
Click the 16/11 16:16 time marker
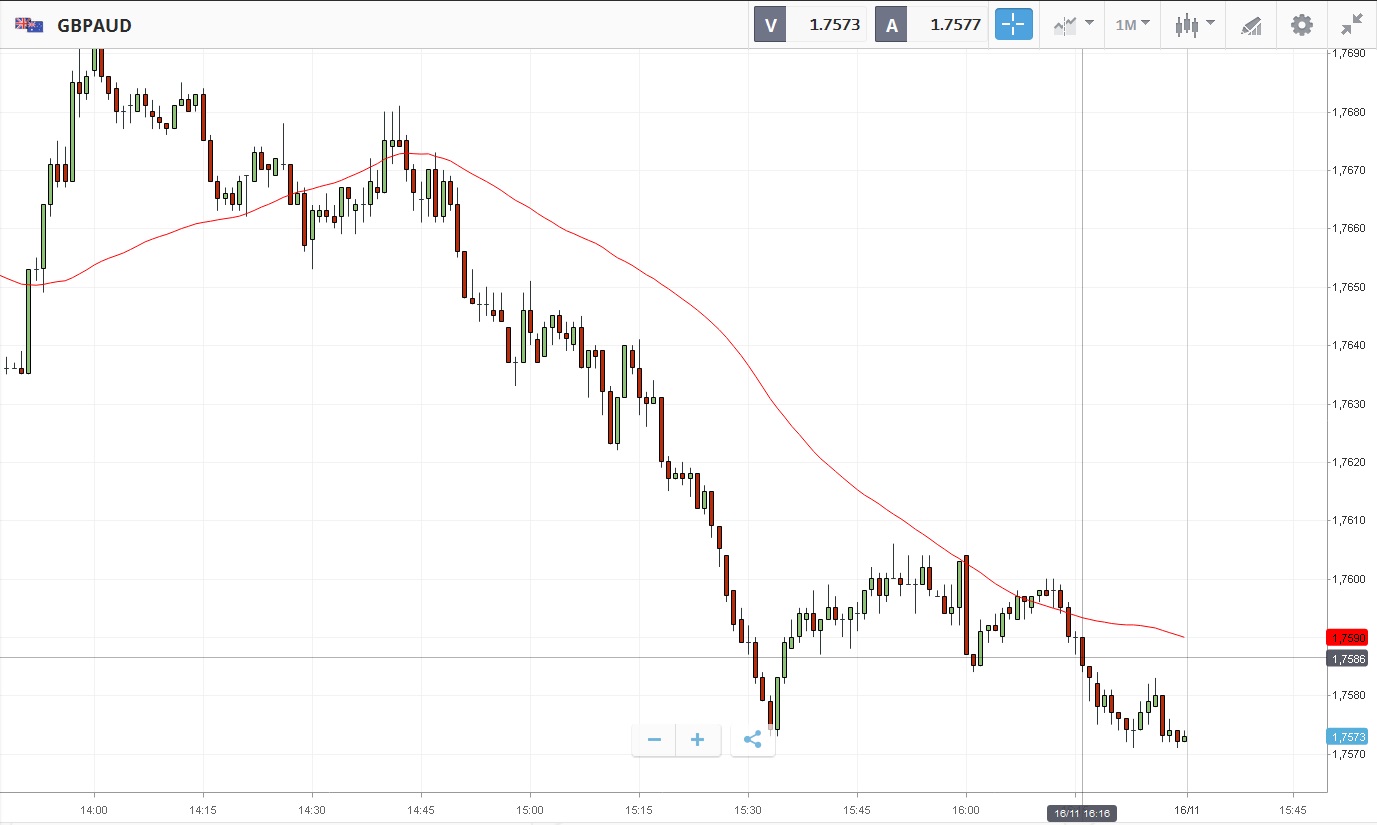(x=1082, y=814)
